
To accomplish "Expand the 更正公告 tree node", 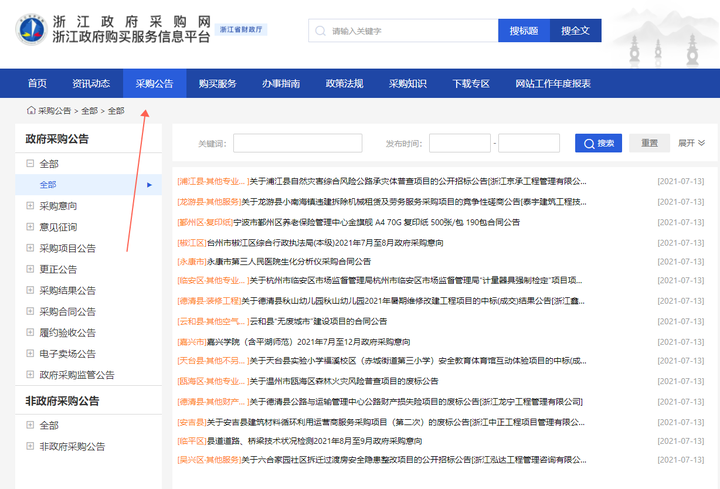I will (30, 269).
